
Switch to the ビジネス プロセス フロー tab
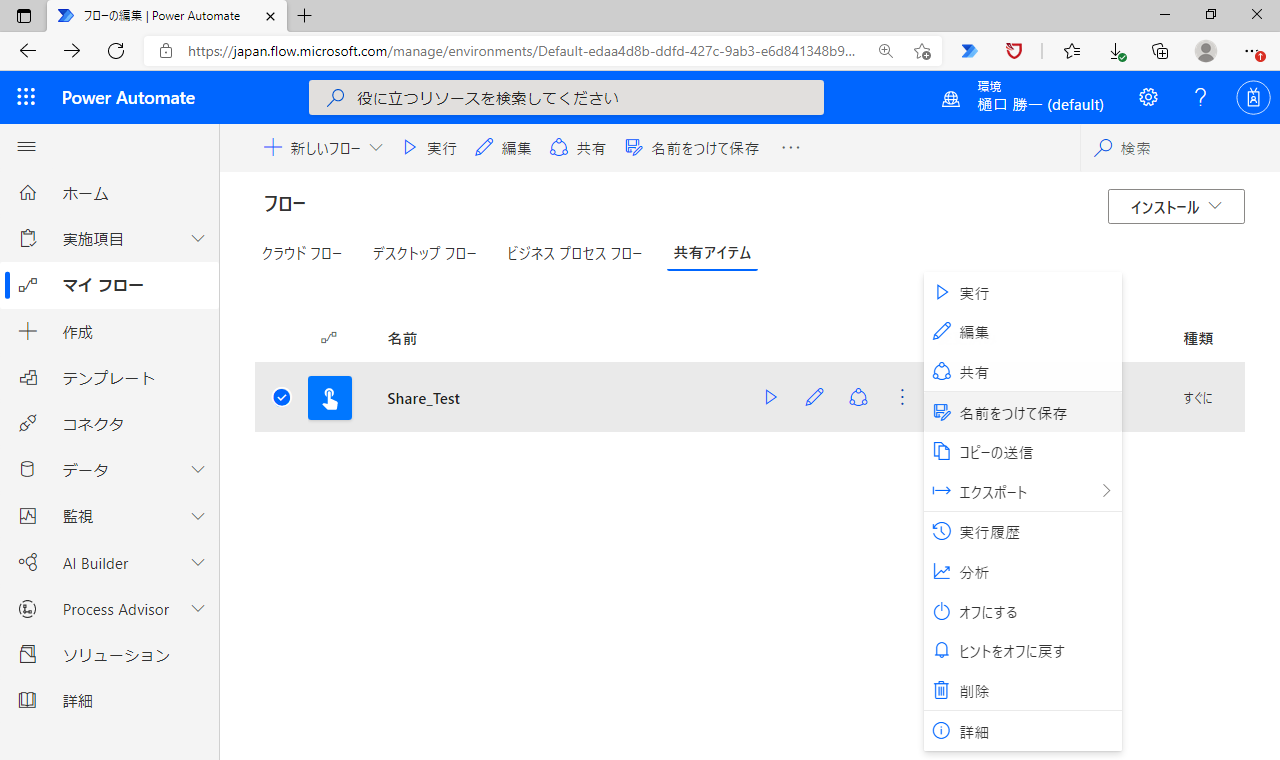(x=574, y=253)
